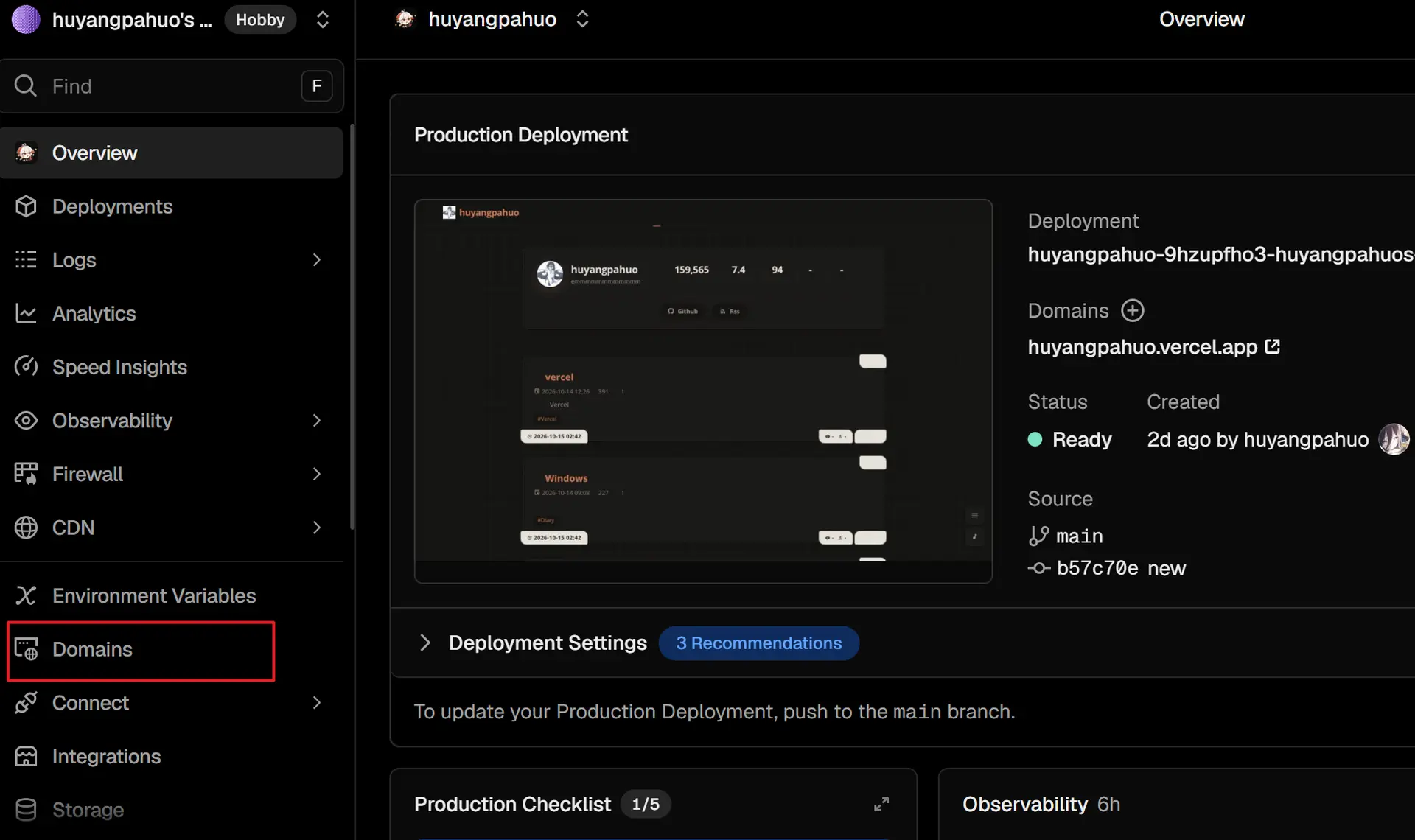Expand the Observability submenu chevron
Screen dimensions: 1415x840
pyautogui.click(x=317, y=420)
